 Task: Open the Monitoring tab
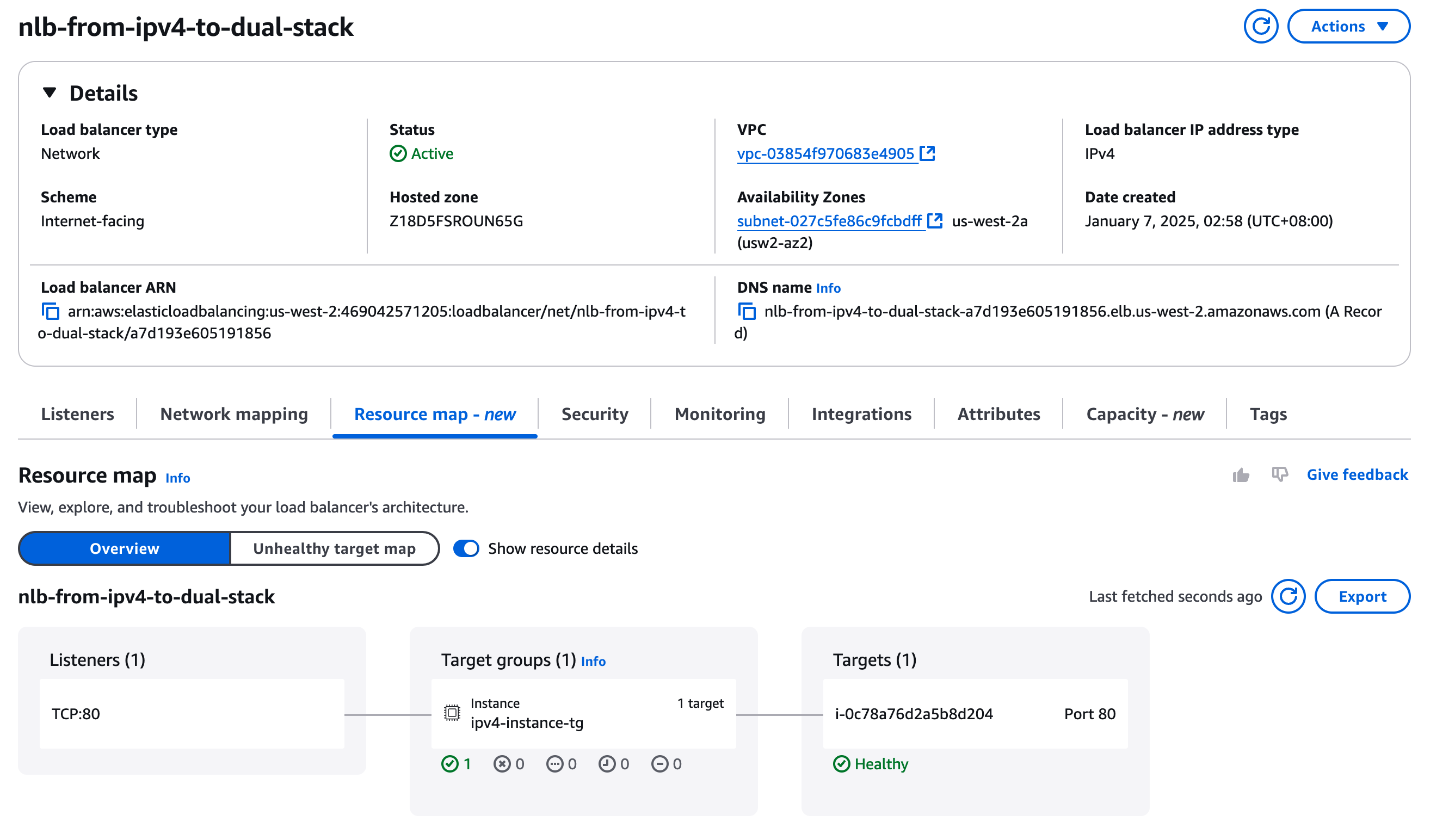719,414
